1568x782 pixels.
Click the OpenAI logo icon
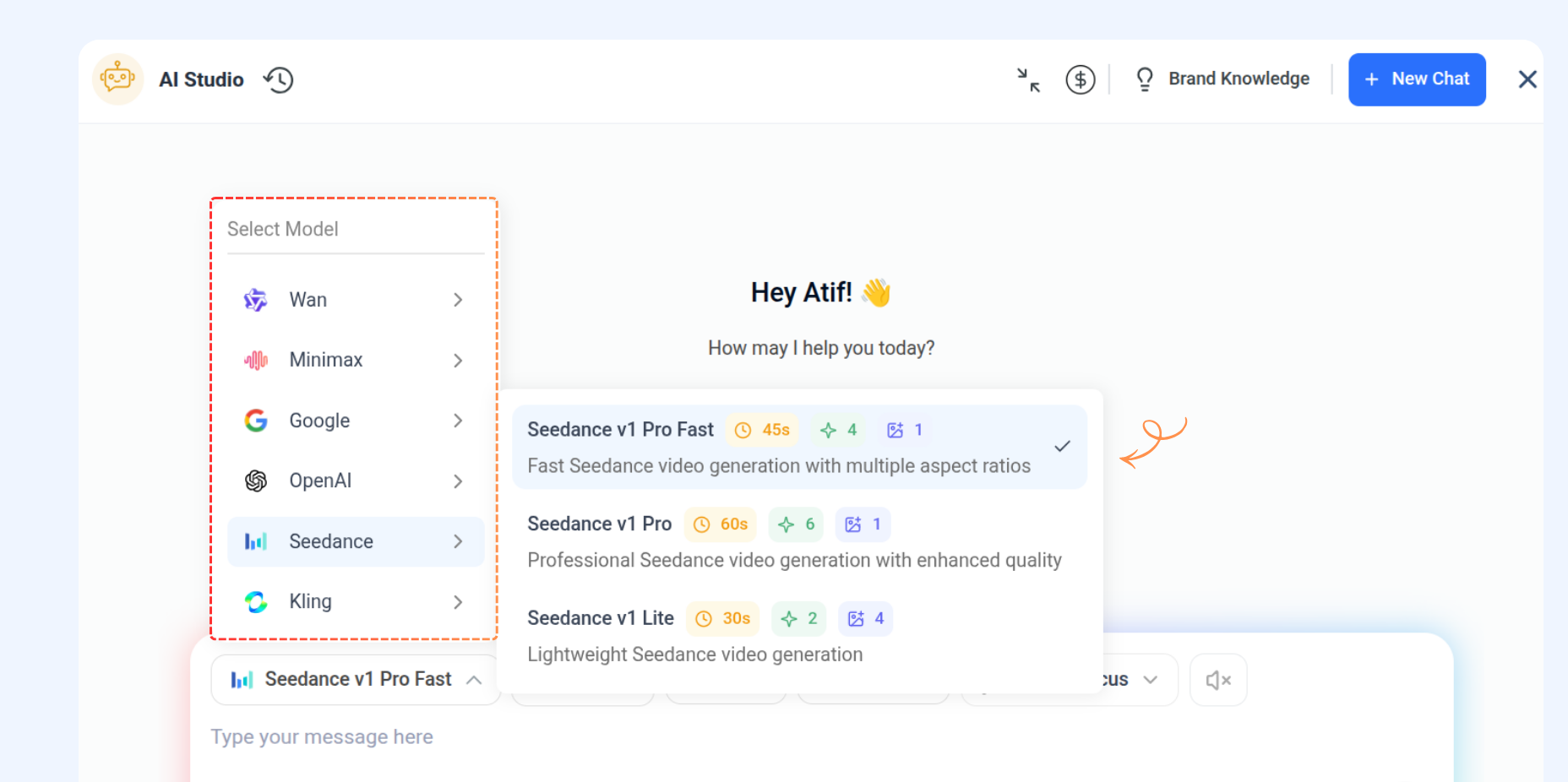pos(255,481)
